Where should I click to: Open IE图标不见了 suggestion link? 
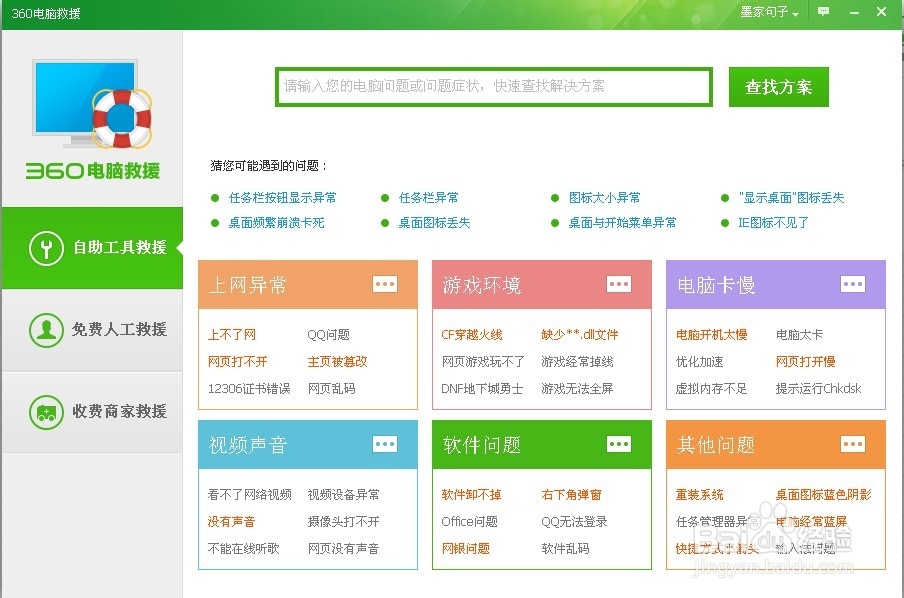tap(773, 223)
